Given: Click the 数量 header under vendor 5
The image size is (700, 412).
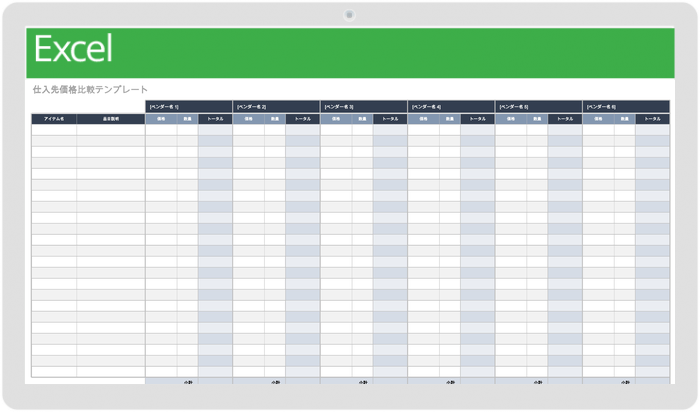Looking at the screenshot, I should [538, 119].
